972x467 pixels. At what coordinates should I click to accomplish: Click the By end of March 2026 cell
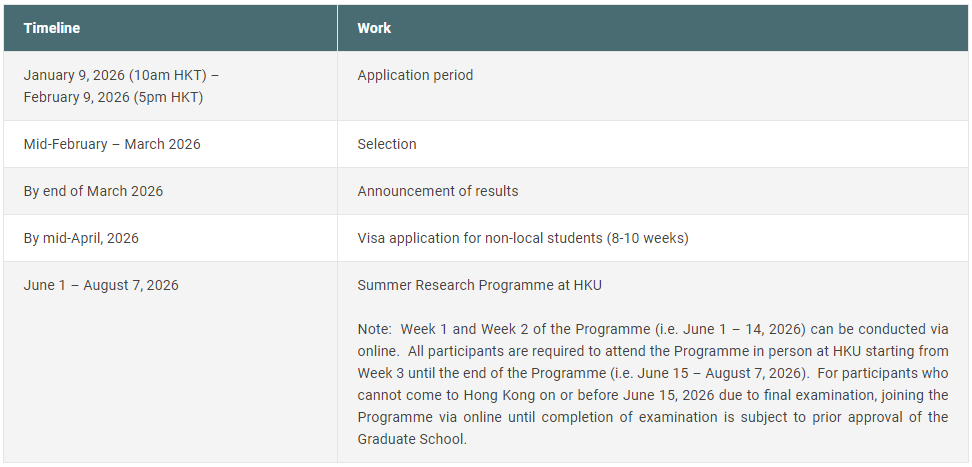tap(93, 191)
